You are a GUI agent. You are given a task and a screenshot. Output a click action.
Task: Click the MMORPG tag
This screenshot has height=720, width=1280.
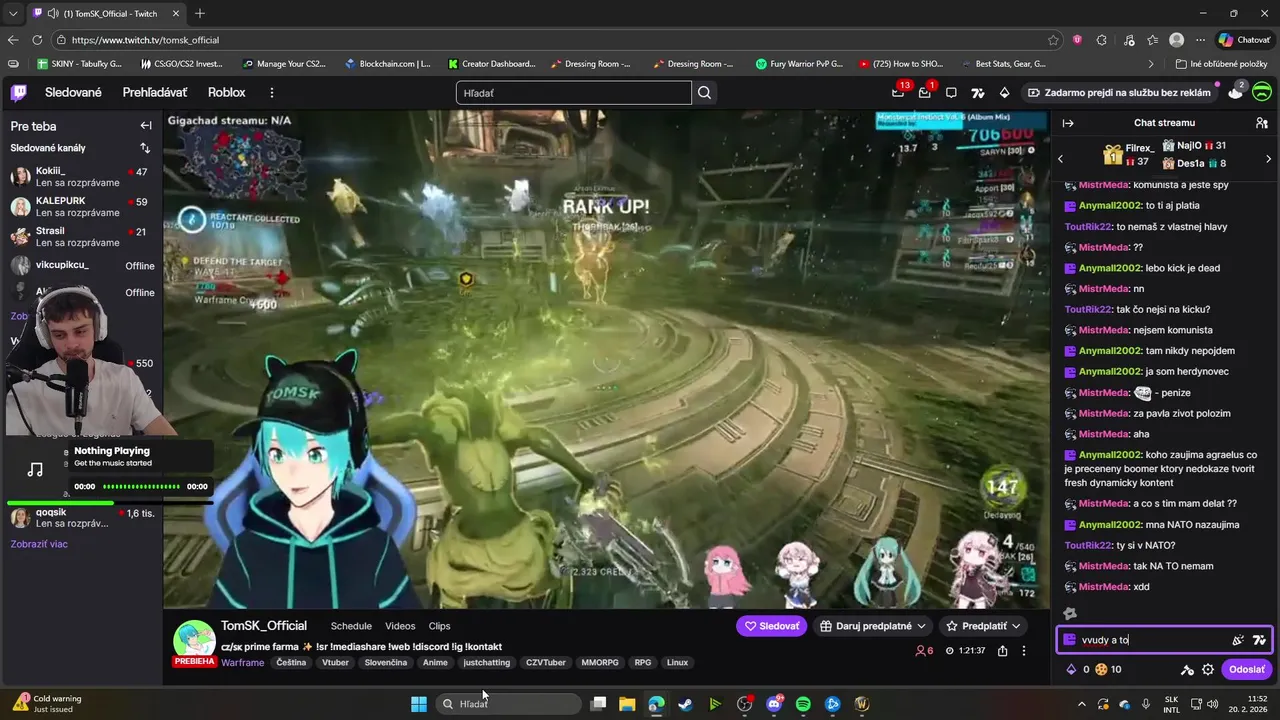point(600,663)
